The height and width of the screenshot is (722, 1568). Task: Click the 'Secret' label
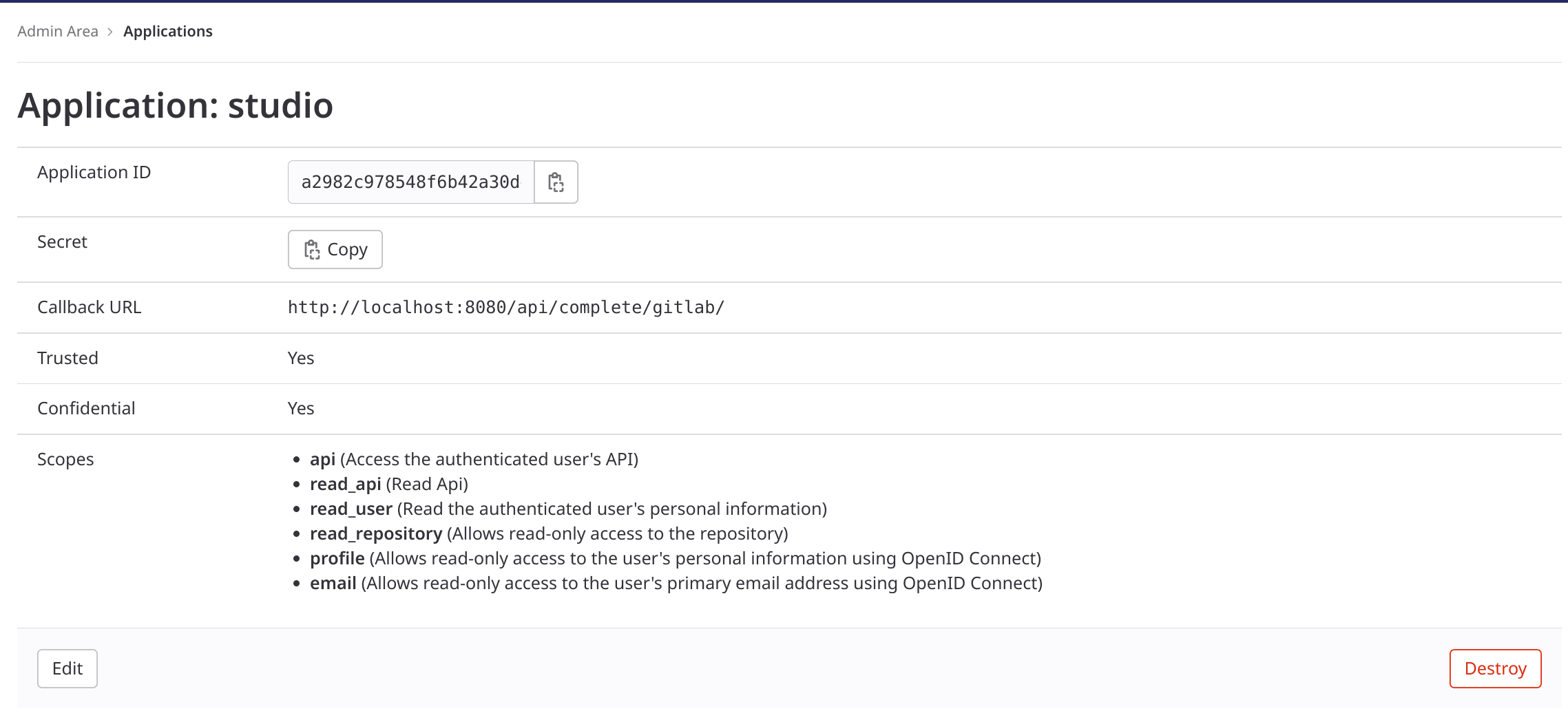62,242
